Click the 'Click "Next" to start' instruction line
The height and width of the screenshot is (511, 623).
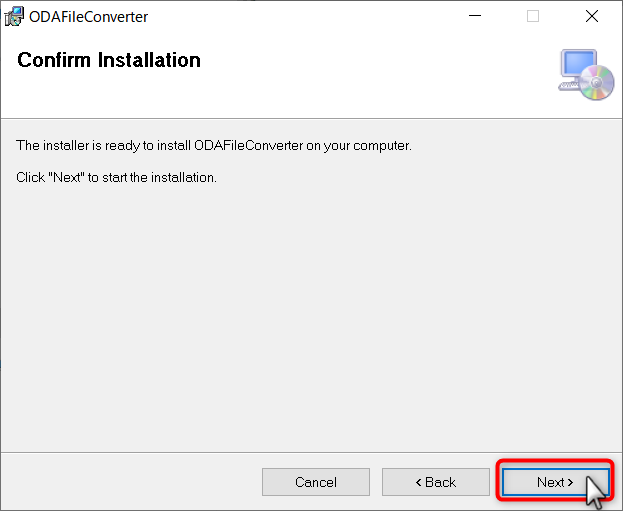pyautogui.click(x=116, y=177)
